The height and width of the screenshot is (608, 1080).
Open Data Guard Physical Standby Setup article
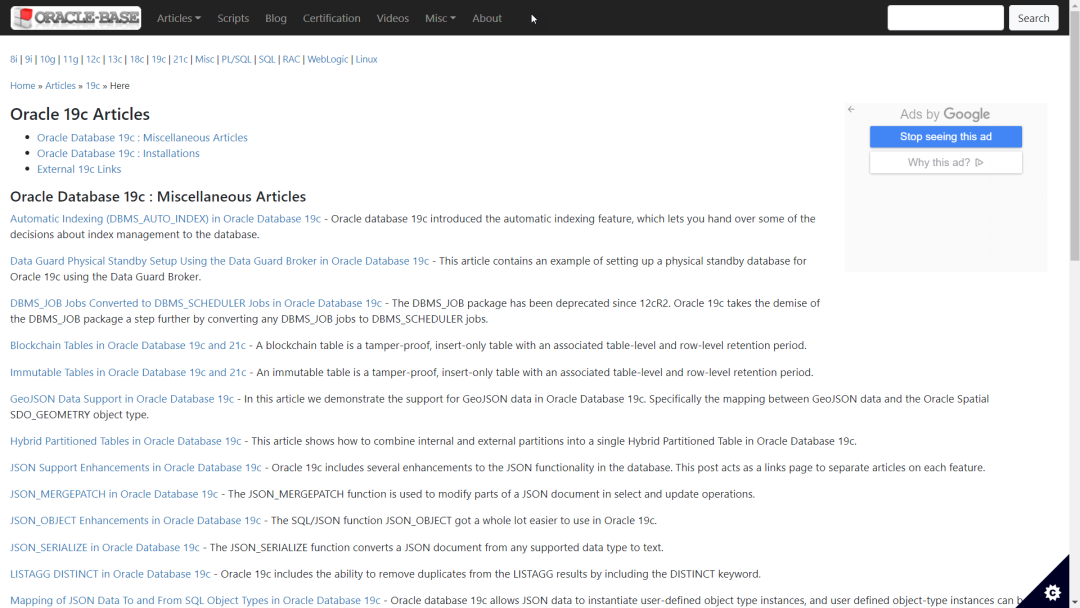click(x=220, y=260)
